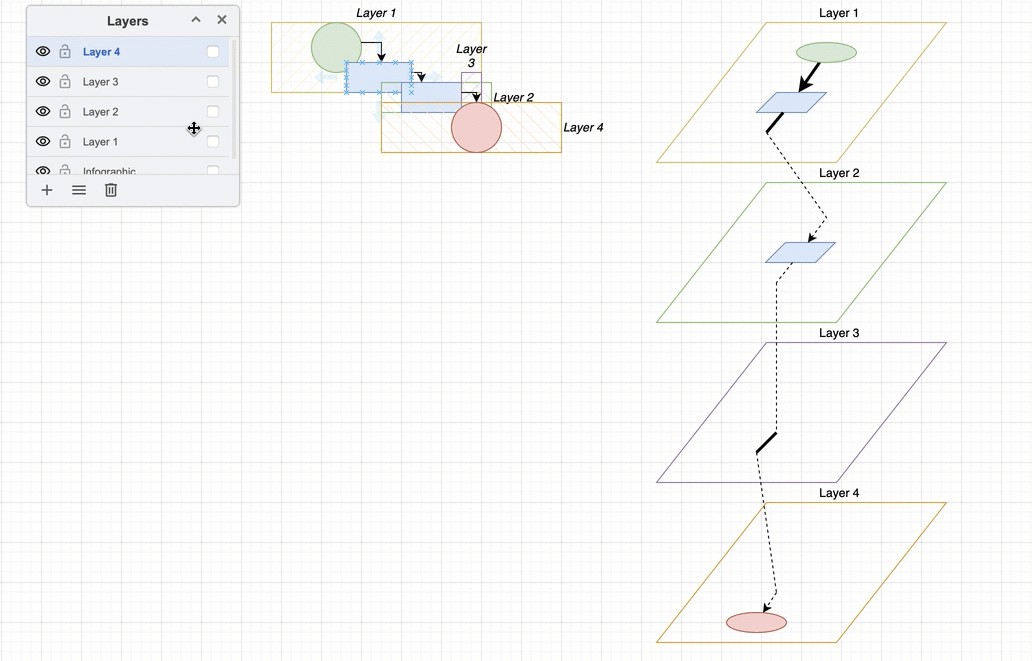Collapse the Layers panel with the chevron
This screenshot has height=661, width=1032.
point(196,19)
